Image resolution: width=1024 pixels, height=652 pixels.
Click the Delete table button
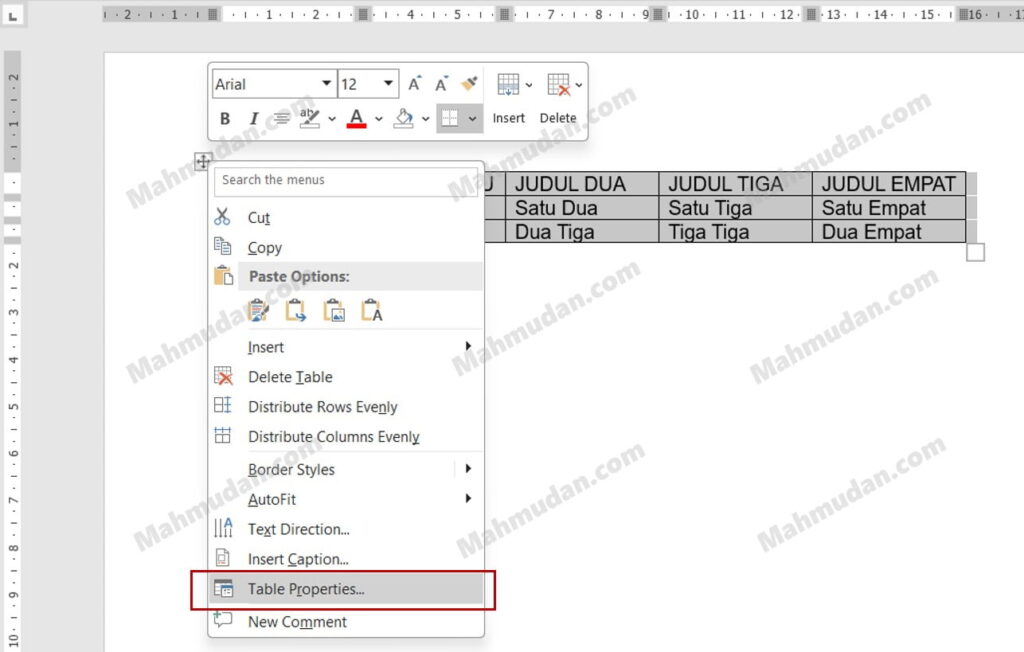coord(558,98)
